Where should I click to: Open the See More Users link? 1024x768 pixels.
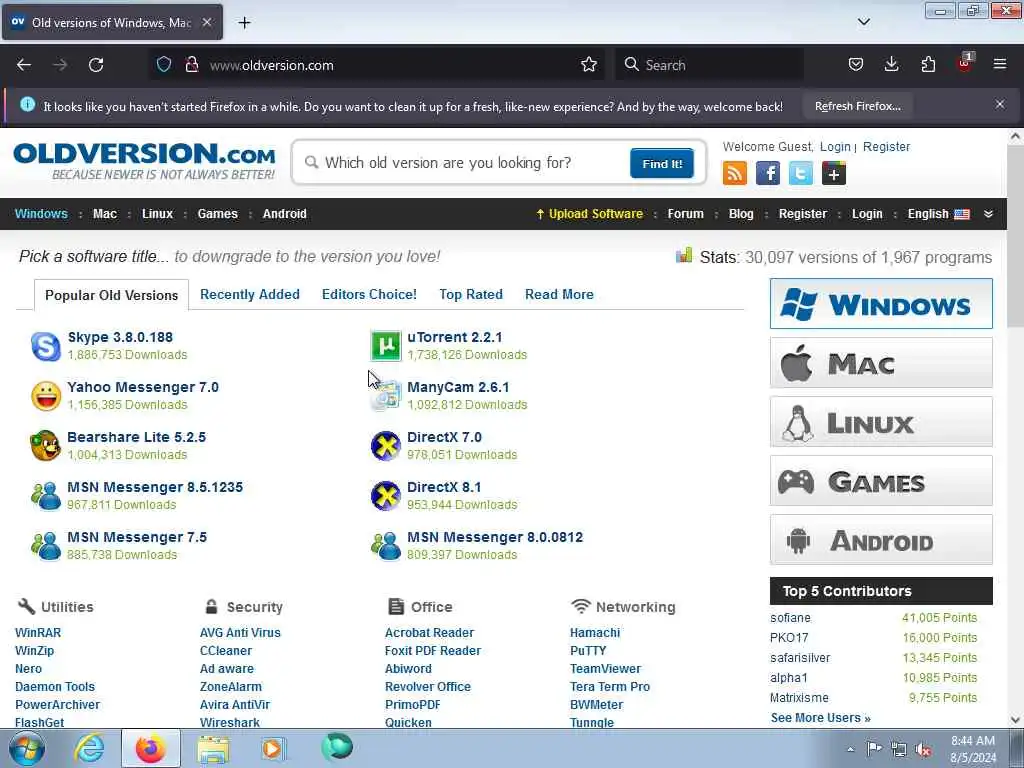point(820,718)
